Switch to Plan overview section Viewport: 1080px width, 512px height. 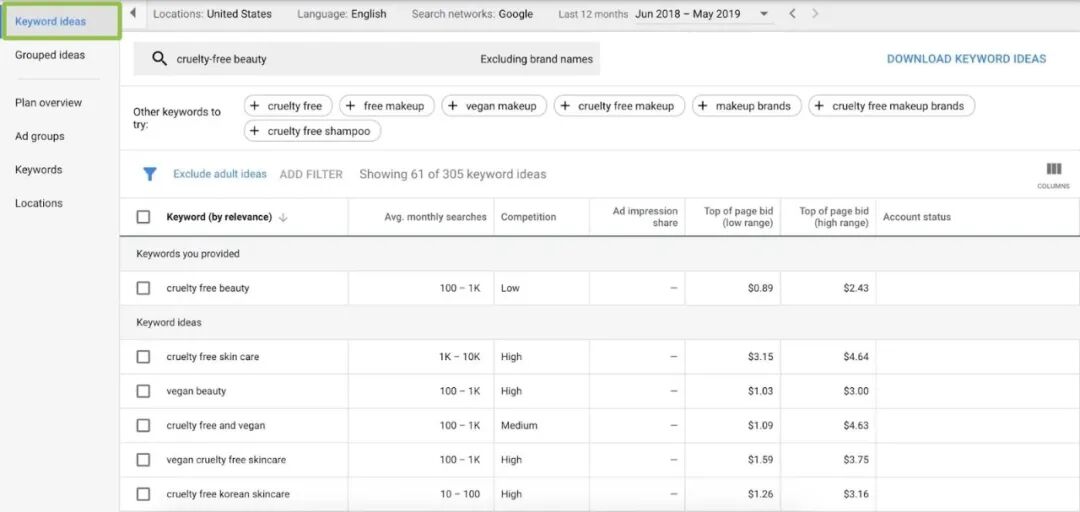(x=48, y=103)
